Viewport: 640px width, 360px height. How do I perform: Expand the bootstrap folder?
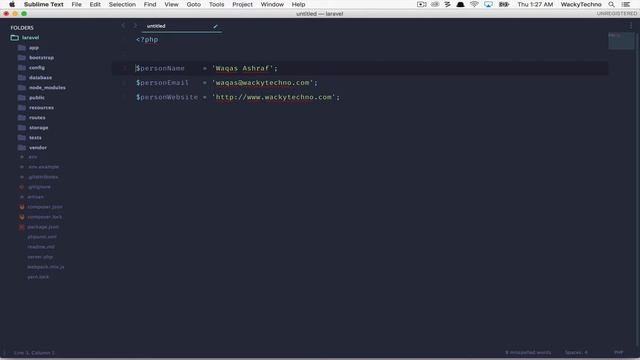click(x=41, y=58)
